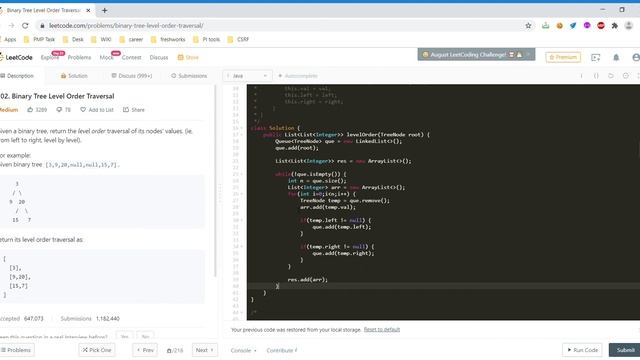The width and height of the screenshot is (640, 360).
Task: Click the red circular extension icon
Action: pyautogui.click(x=601, y=26)
